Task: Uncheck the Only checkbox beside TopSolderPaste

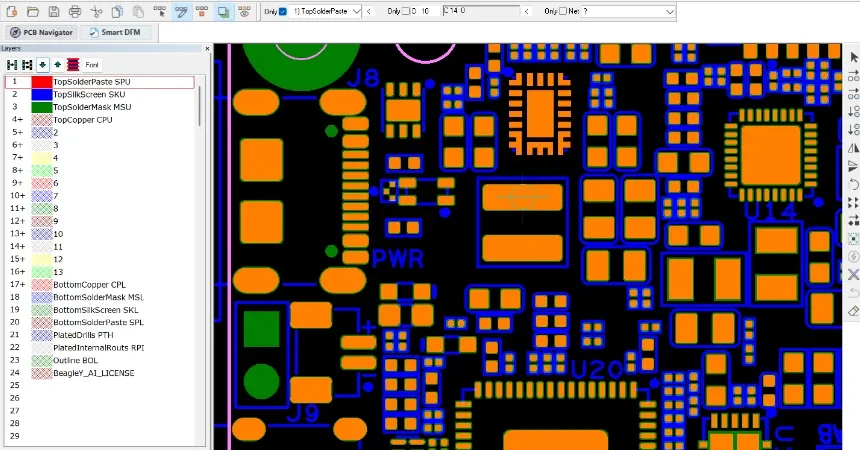Action: (283, 11)
